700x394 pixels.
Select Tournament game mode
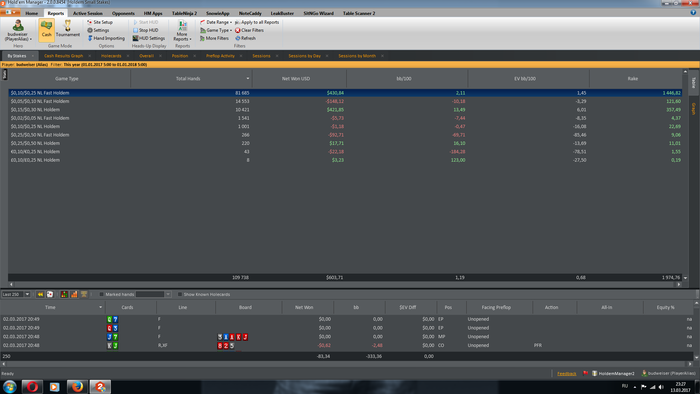pyautogui.click(x=67, y=29)
